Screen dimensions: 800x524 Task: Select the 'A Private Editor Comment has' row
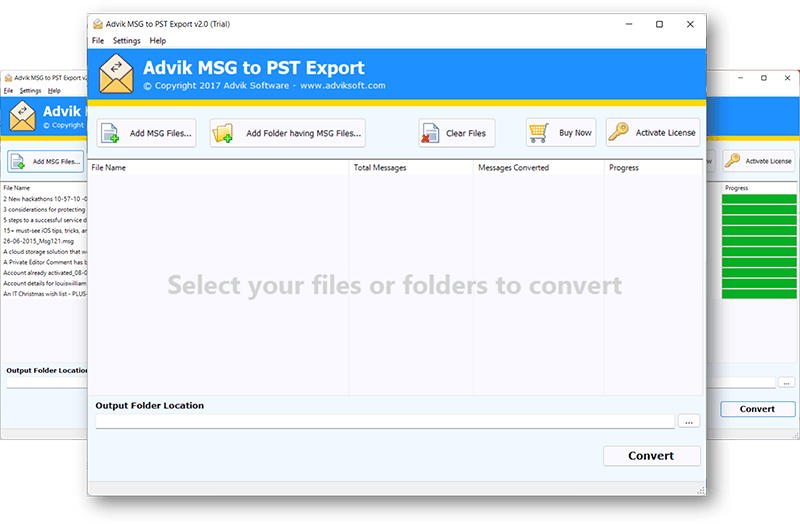[x=45, y=262]
